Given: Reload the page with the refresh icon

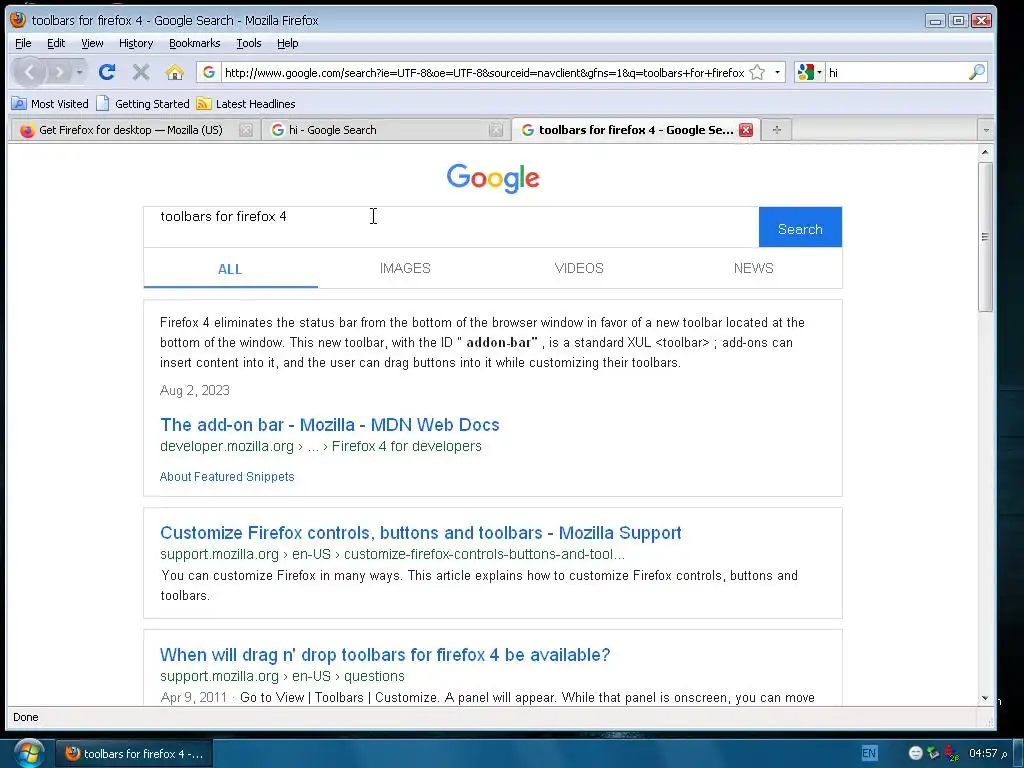Looking at the screenshot, I should pyautogui.click(x=107, y=72).
